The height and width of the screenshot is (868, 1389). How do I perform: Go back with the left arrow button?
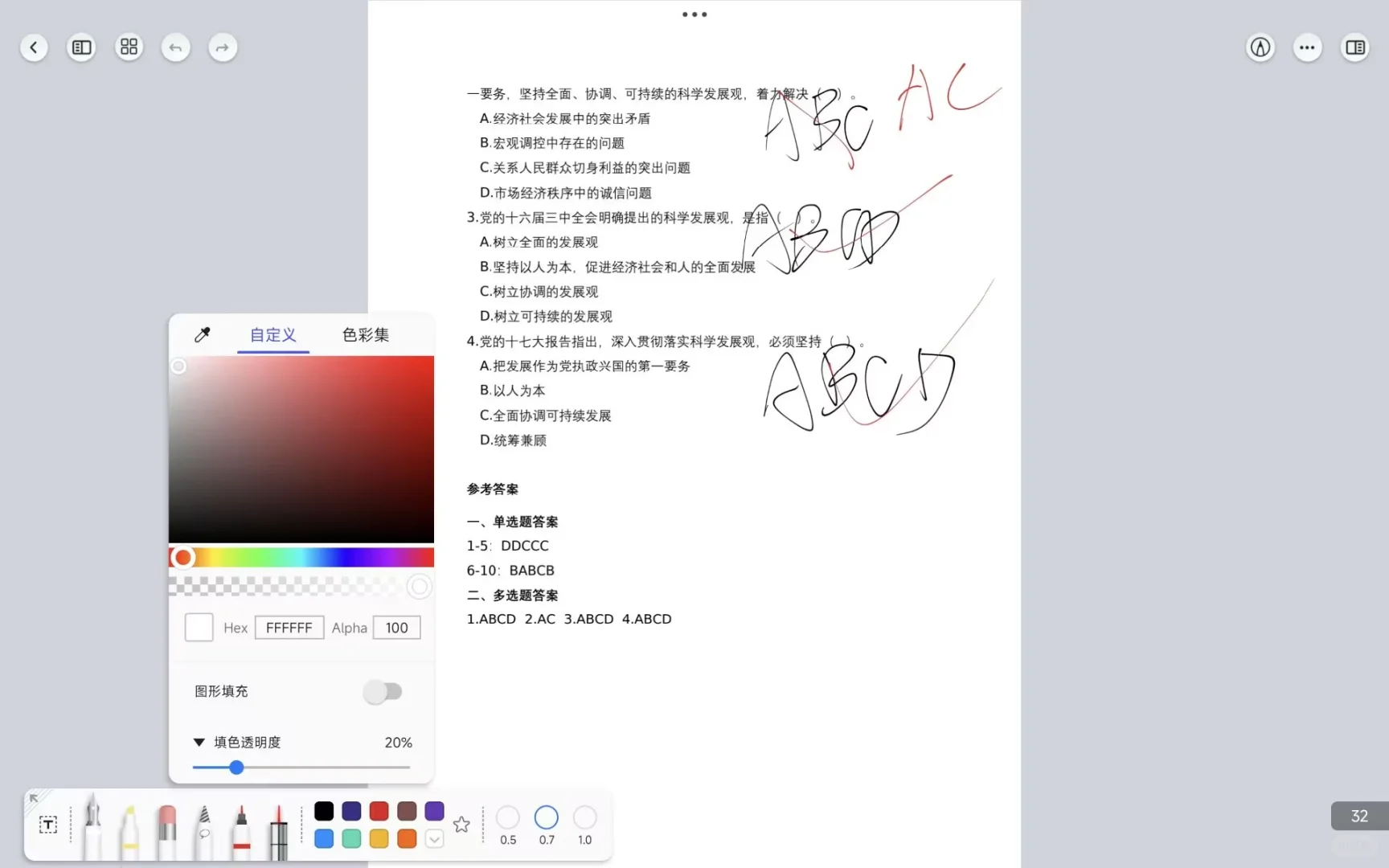pos(34,47)
